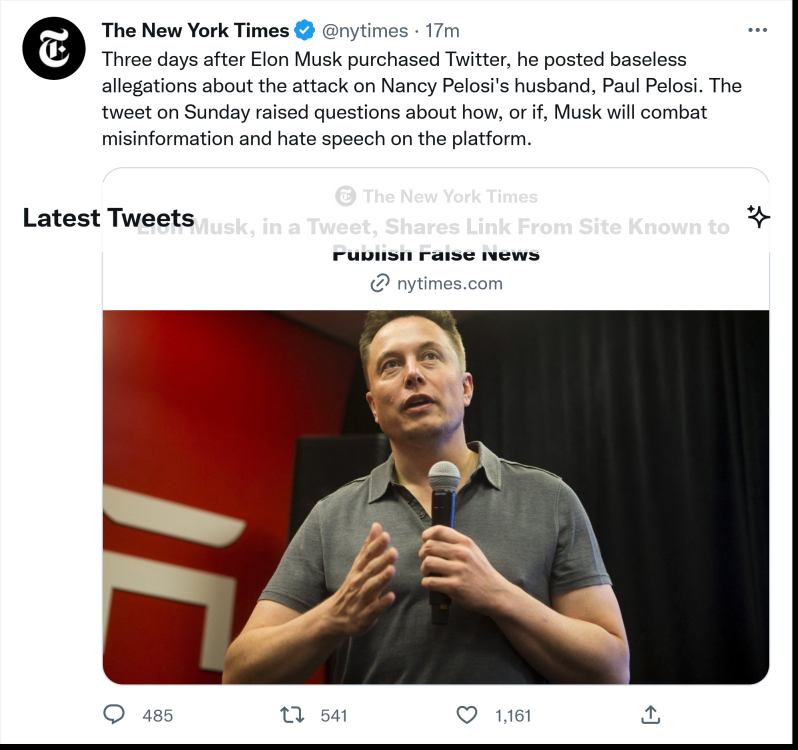Click the sparkle icon beside Latest Tweets

tap(758, 217)
